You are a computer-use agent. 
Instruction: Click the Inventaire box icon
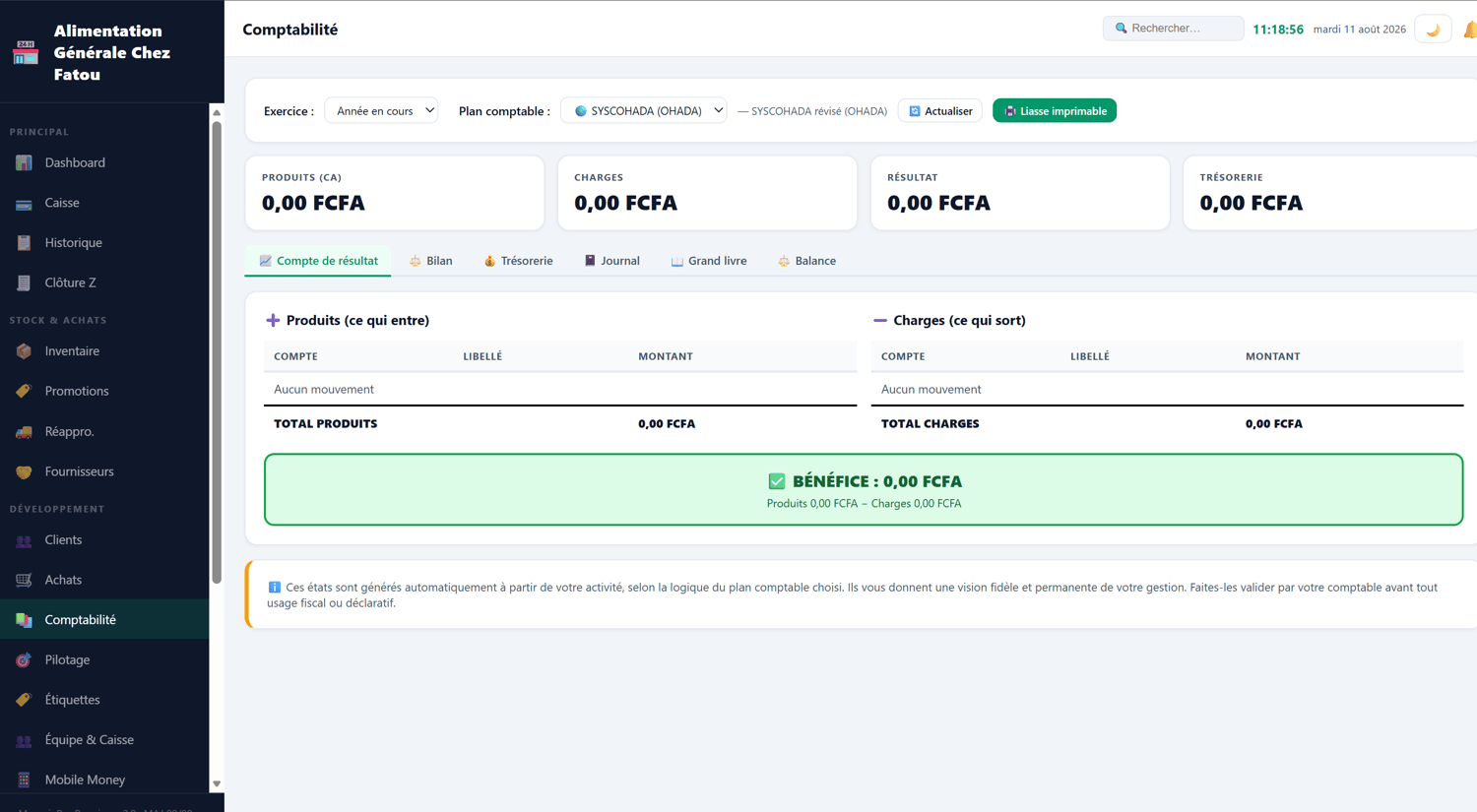click(x=24, y=351)
